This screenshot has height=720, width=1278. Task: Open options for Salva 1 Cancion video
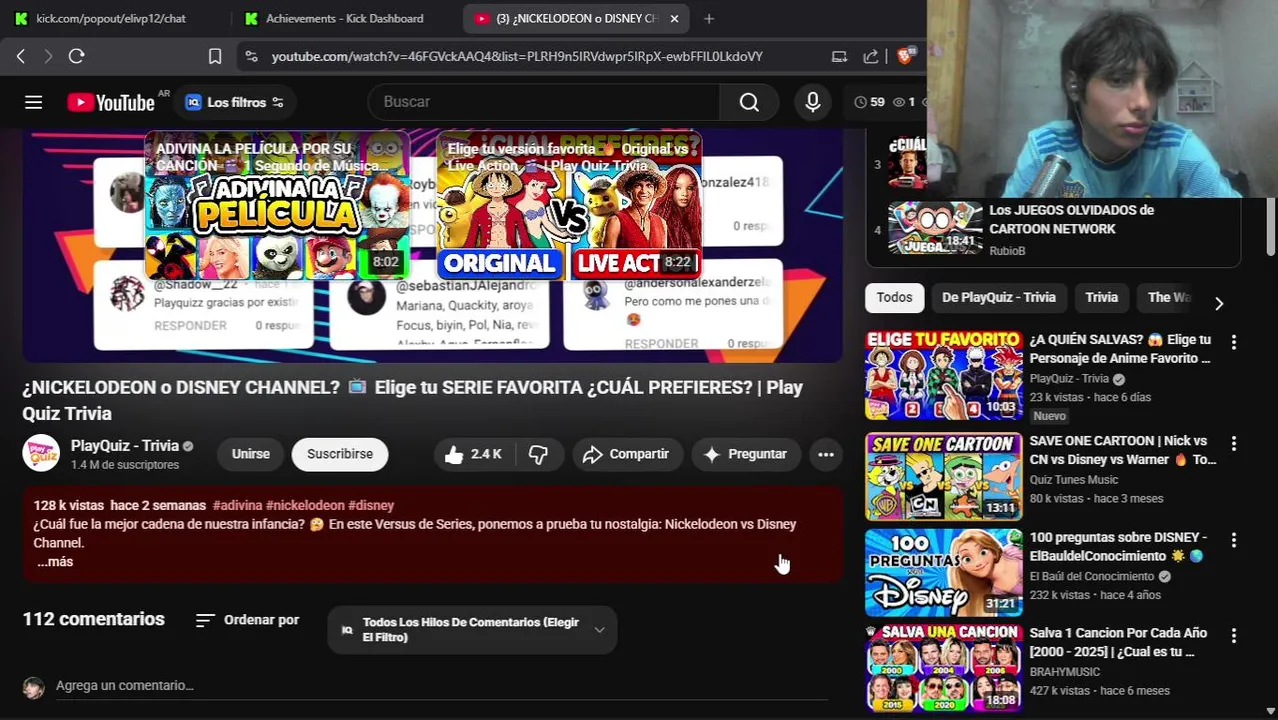1233,636
